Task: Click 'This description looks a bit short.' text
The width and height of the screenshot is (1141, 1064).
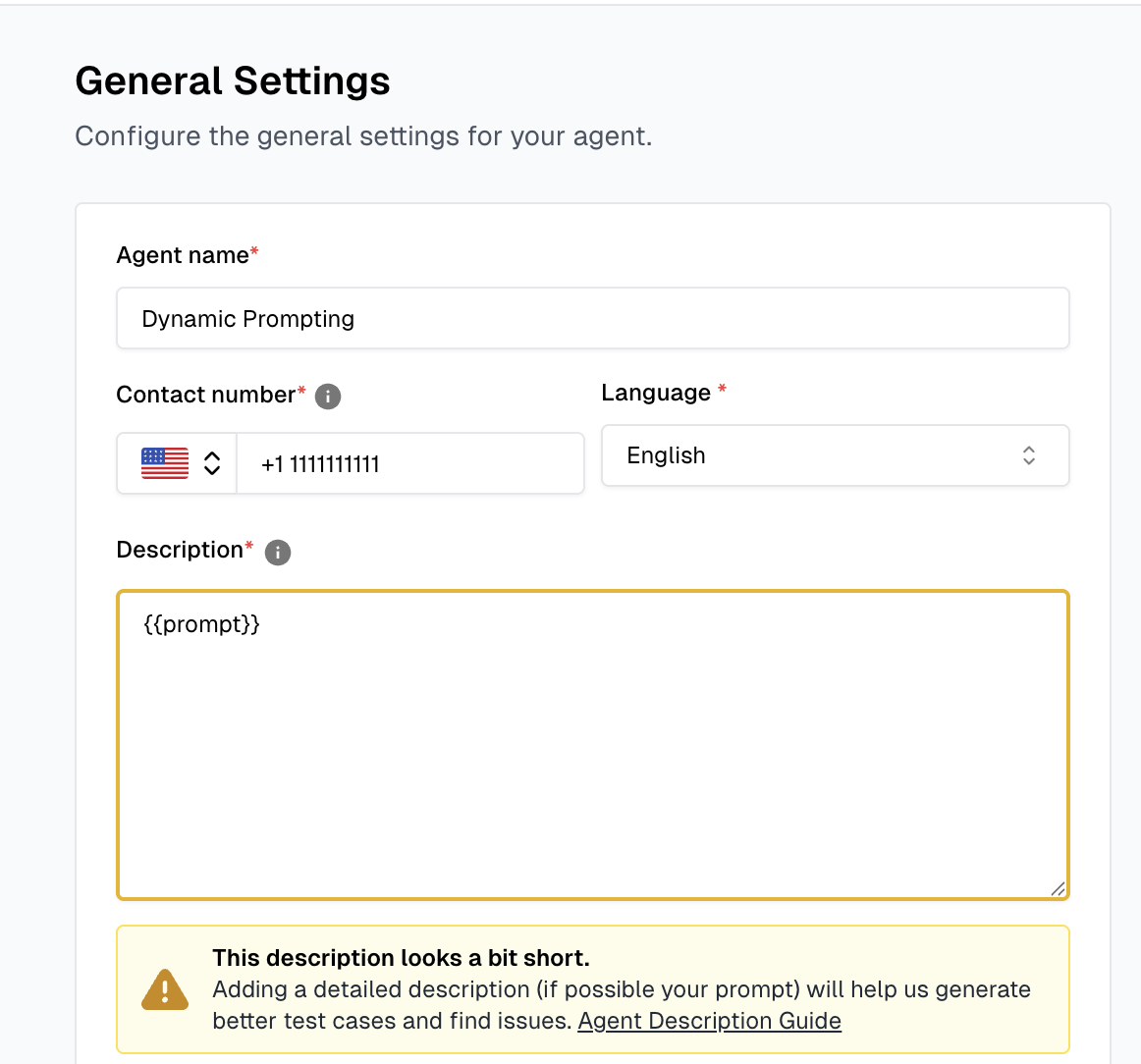Action: [401, 958]
